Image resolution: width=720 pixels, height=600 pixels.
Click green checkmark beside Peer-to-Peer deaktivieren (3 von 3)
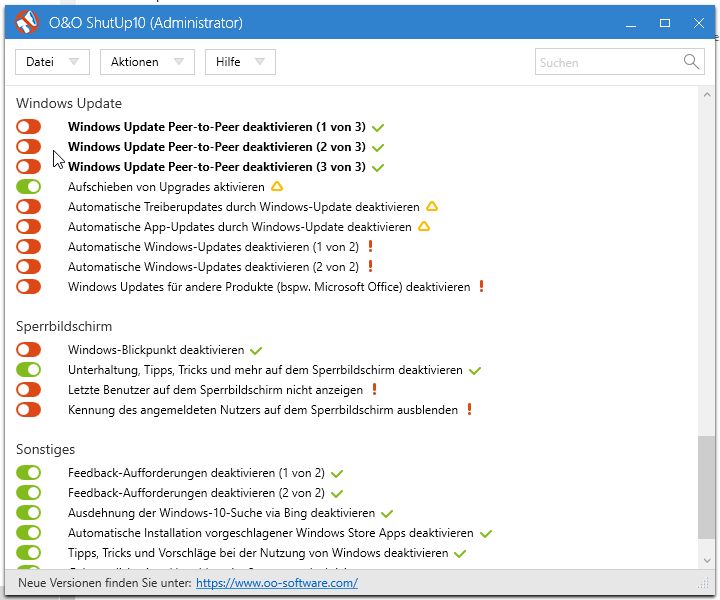click(378, 168)
